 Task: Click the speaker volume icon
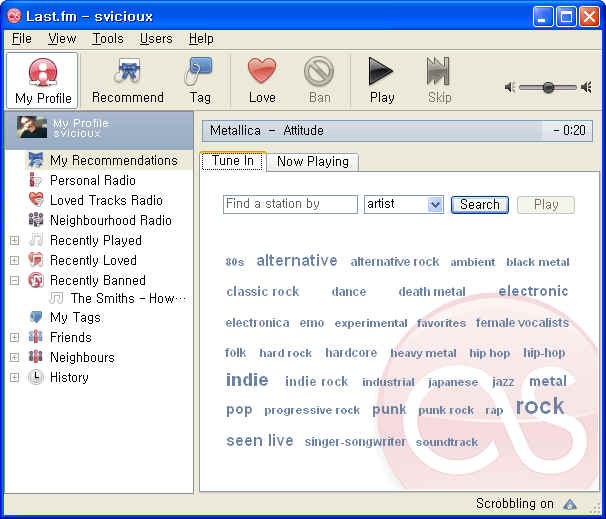(x=510, y=87)
